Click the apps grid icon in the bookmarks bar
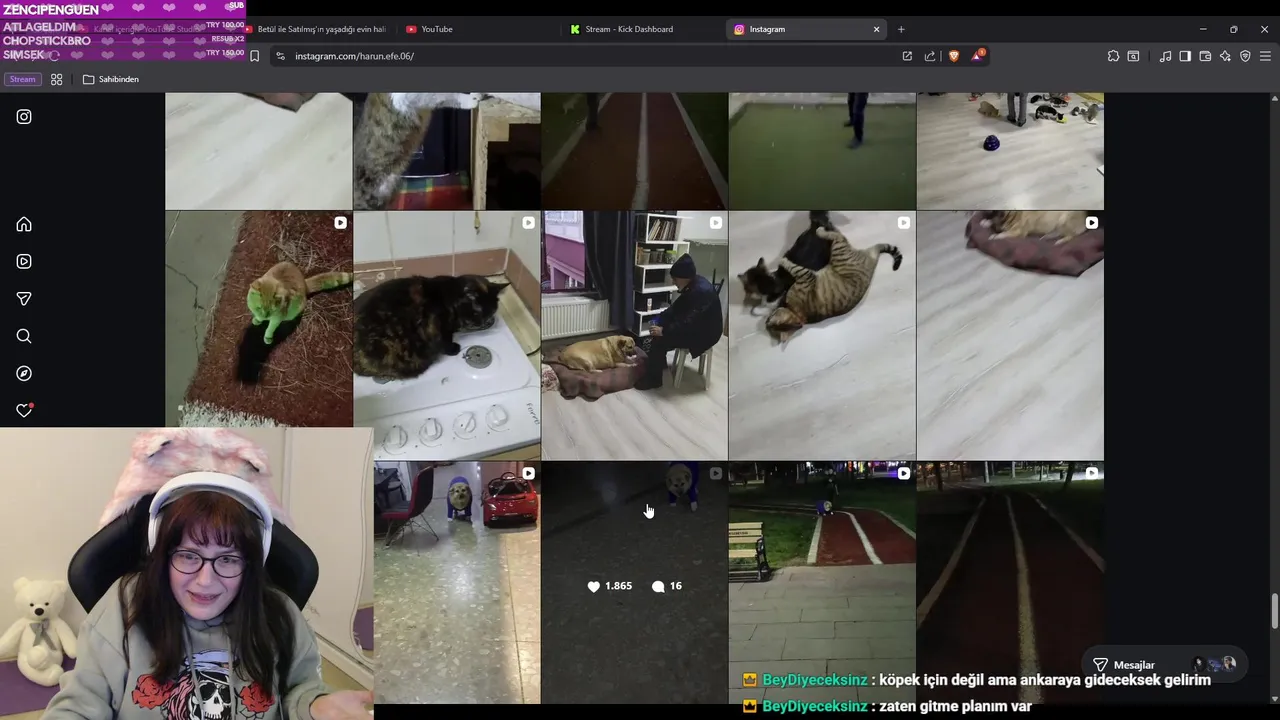The height and width of the screenshot is (720, 1280). coord(56,79)
